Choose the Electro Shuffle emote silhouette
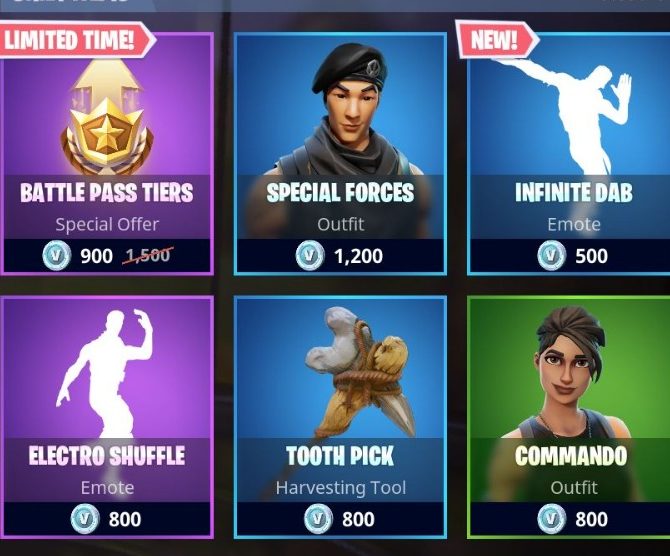670x556 pixels. (105, 373)
